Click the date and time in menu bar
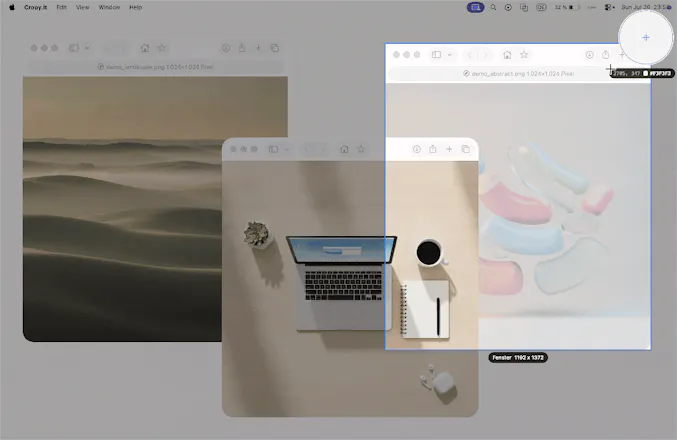The width and height of the screenshot is (677, 440). (646, 7)
